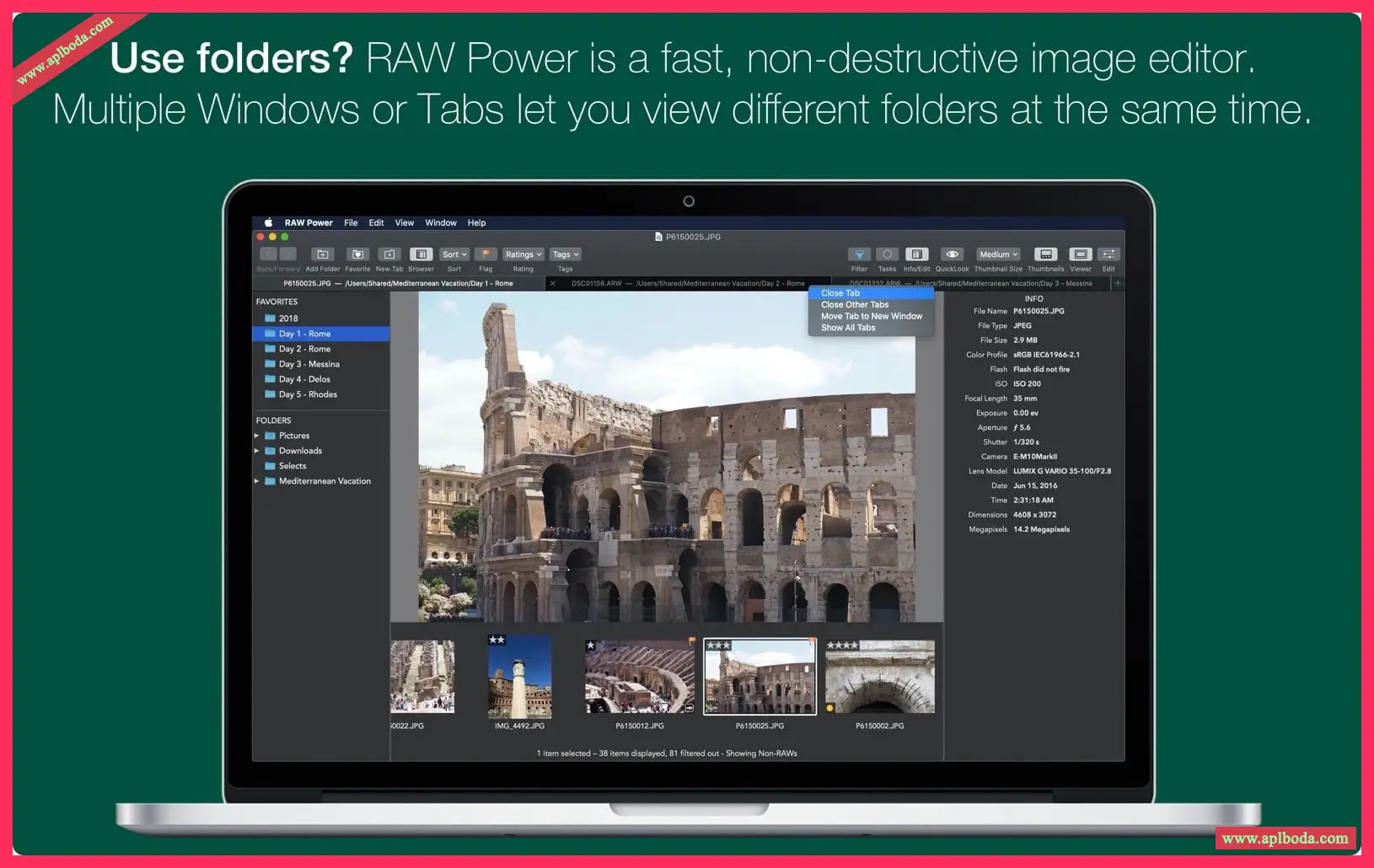Expand the Mediterranean Vacation folder

(x=256, y=481)
